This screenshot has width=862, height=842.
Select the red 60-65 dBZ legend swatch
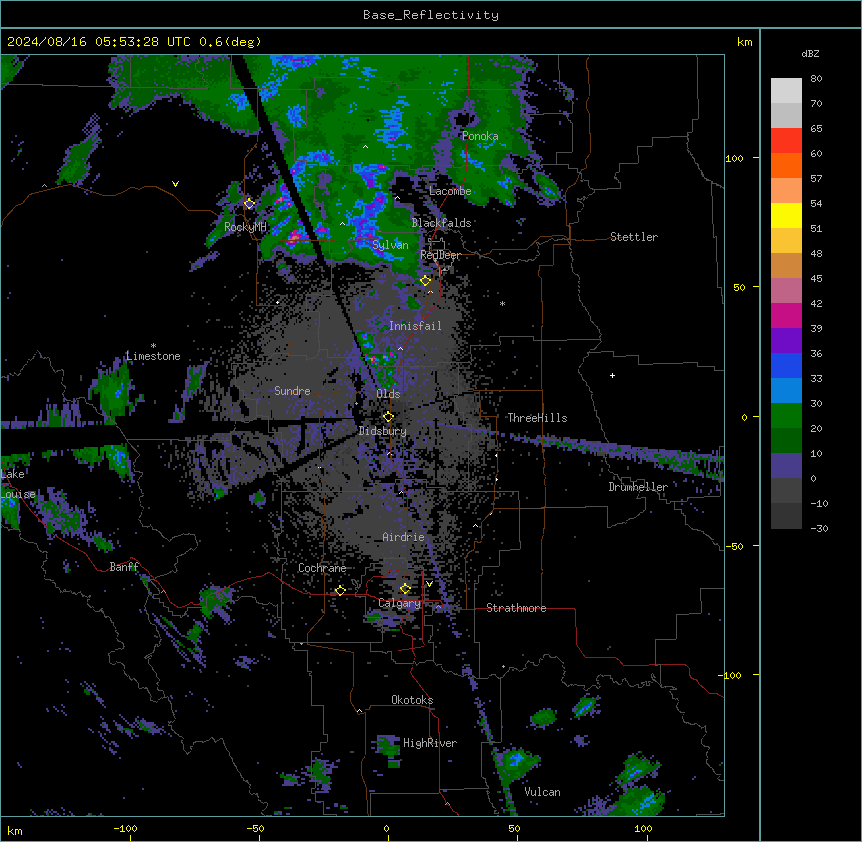(786, 141)
